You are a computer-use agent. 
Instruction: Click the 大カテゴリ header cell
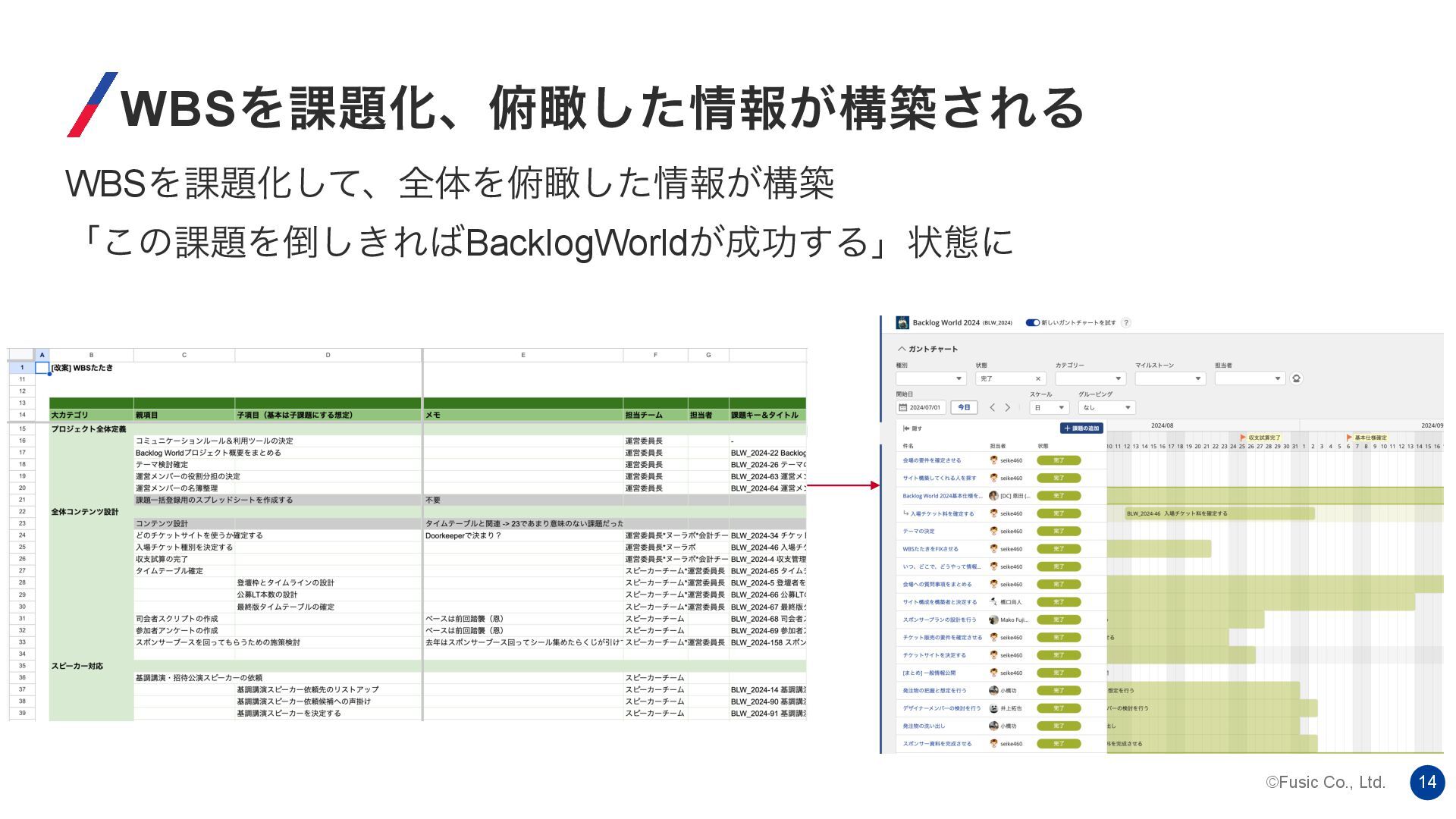pyautogui.click(x=92, y=415)
